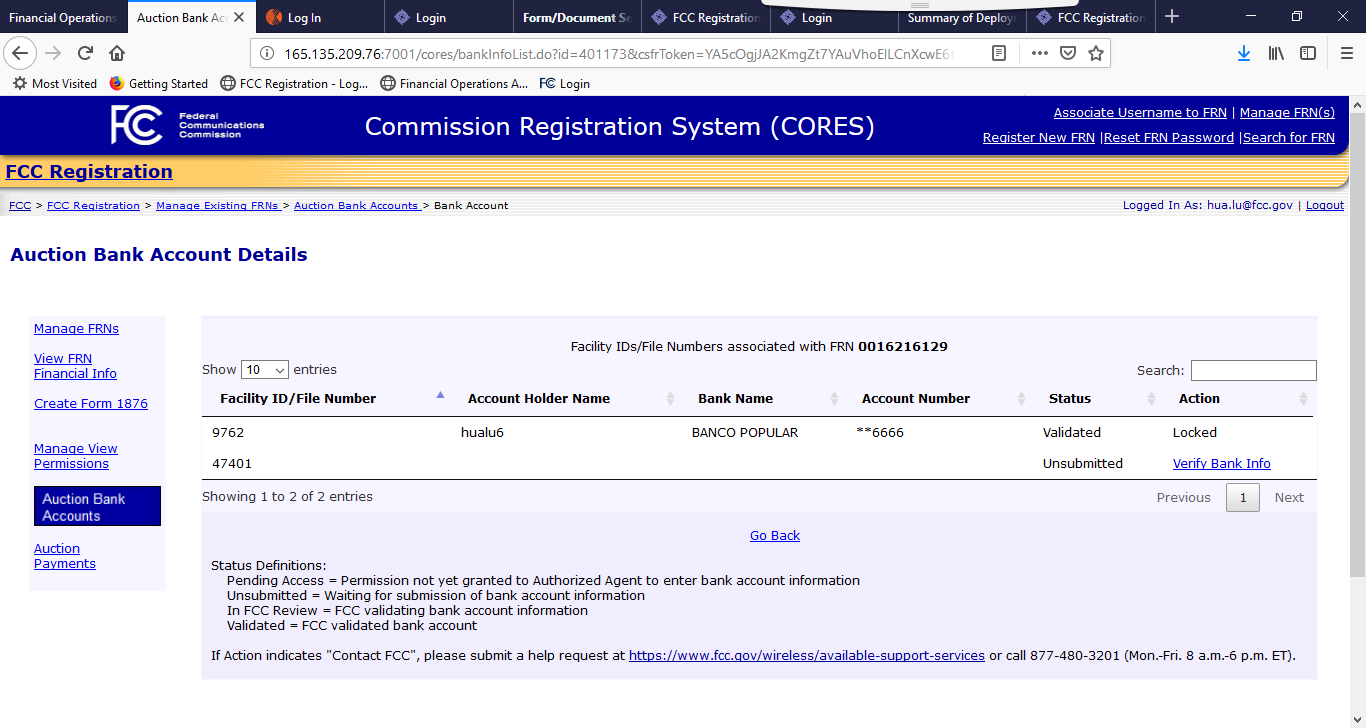Screen dimensions: 1366x728
Task: Select facility ID 9762 cell
Action: pos(228,433)
